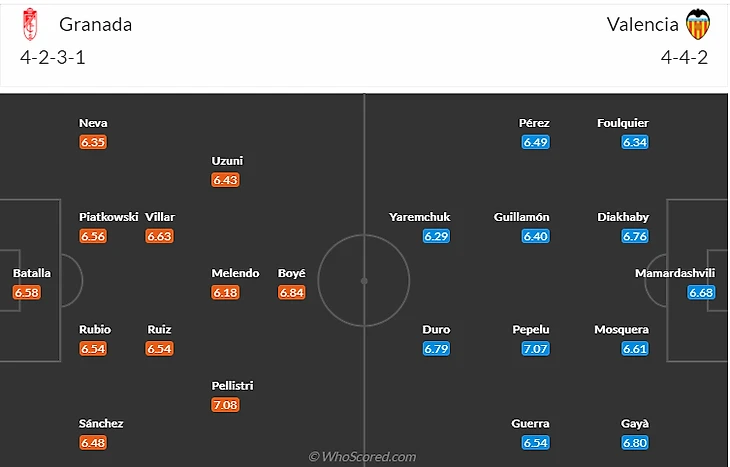Viewport: 730px width, 467px height.
Task: Click the Valencia club crest icon
Action: point(697,24)
